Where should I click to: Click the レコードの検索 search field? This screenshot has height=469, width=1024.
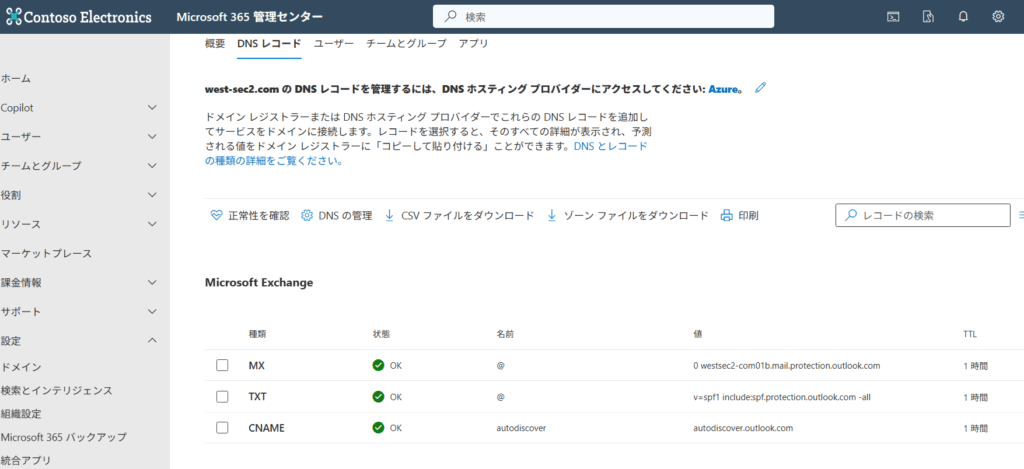(x=923, y=215)
